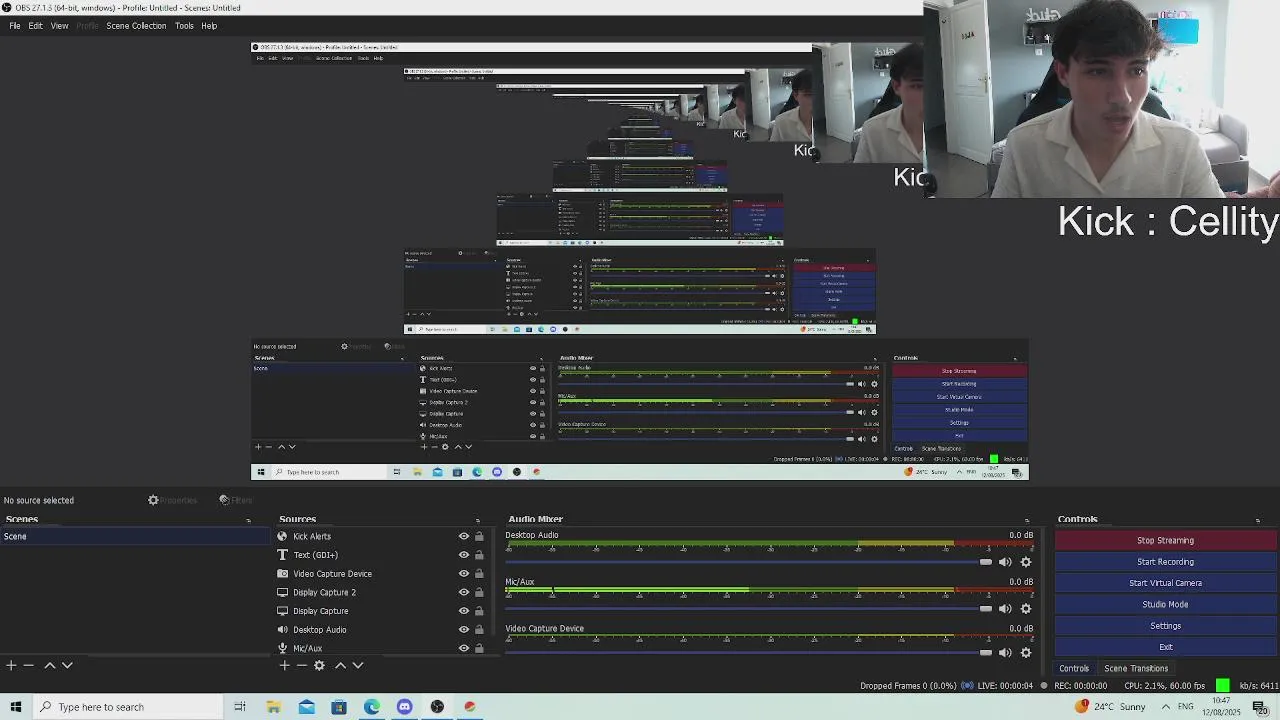Hide the Video Capture Device source
1280x720 pixels.
464,574
